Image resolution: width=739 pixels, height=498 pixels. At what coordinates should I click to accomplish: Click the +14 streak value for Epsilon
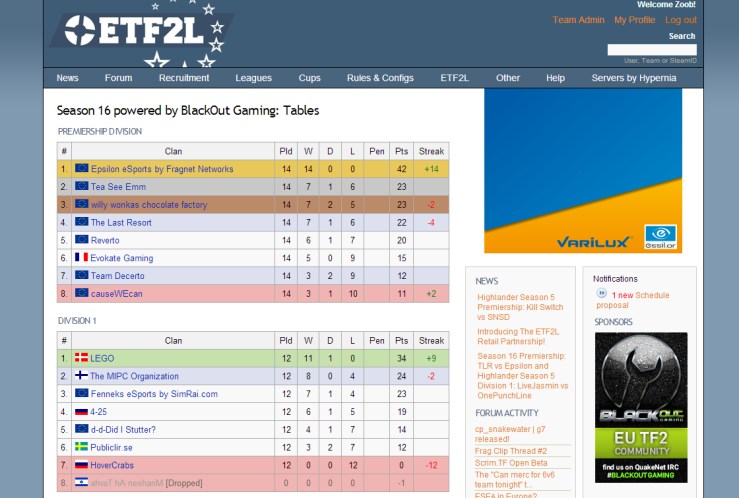coord(431,169)
